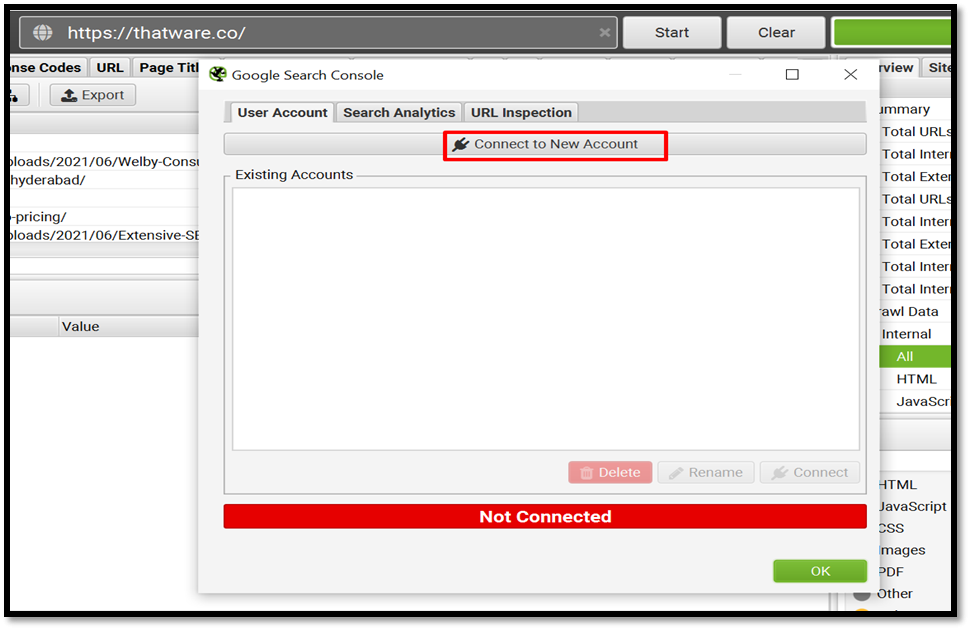Click the -pricing/ URL row
This screenshot has width=970, height=630.
pyautogui.click(x=104, y=217)
